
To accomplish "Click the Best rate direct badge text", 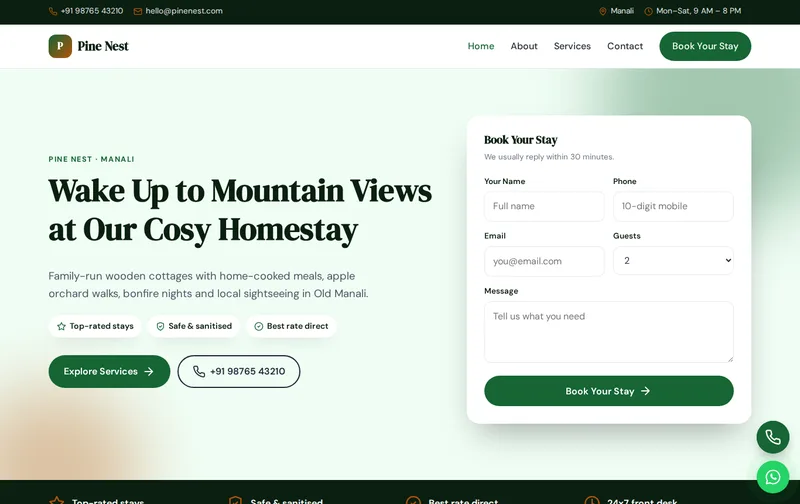I will click(x=297, y=326).
